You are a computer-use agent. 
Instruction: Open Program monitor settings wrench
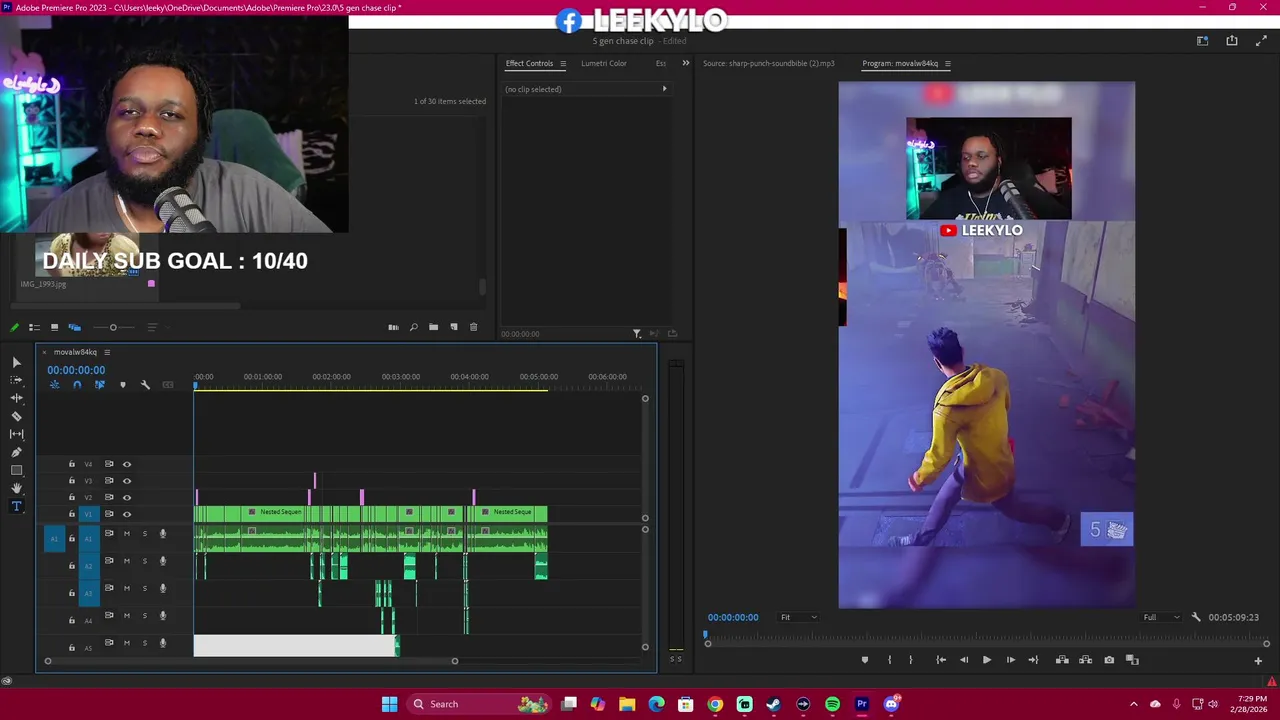coord(1196,617)
